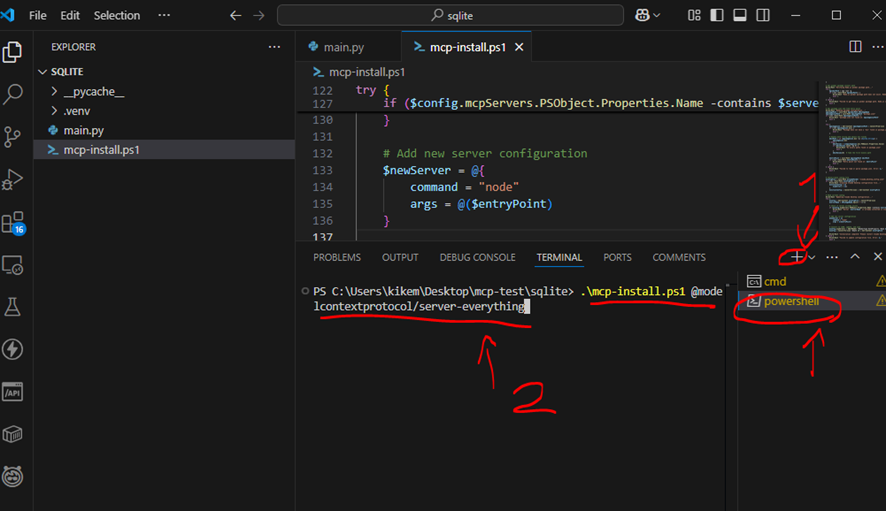Open the Run and Debug view
Screen dimensions: 886x511
[x=14, y=180]
